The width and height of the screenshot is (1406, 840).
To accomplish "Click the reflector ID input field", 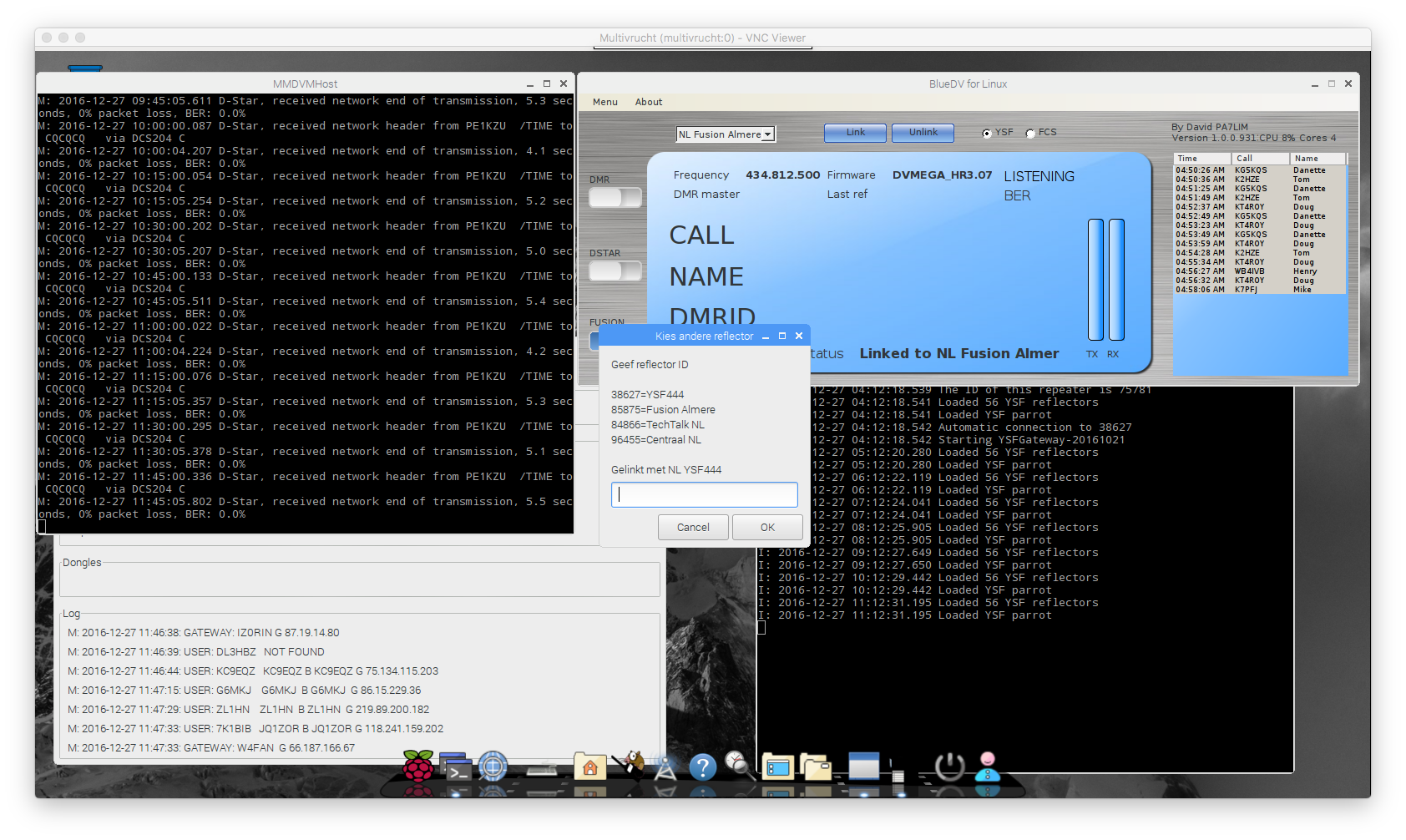I will [x=705, y=494].
